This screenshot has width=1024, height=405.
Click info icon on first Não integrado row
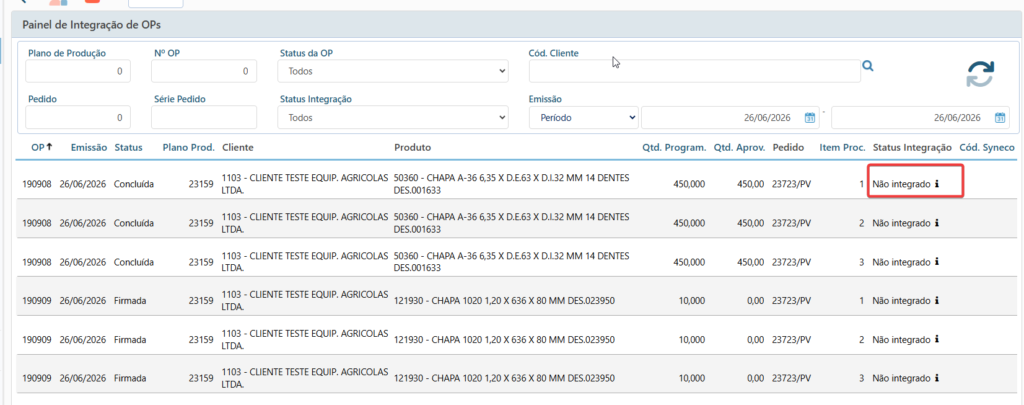click(x=937, y=184)
